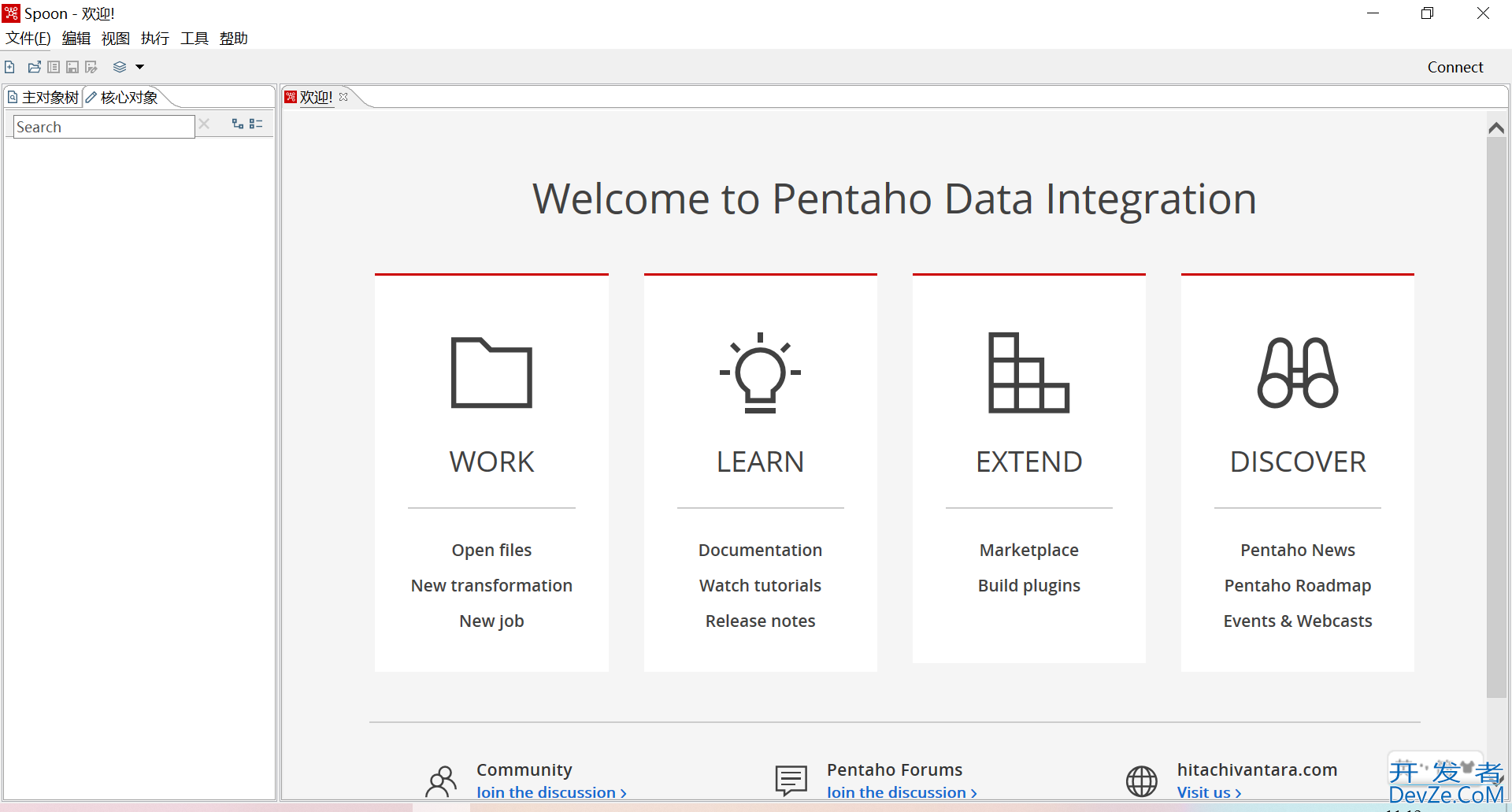Click the DISCOVER heading
The height and width of the screenshot is (812, 1512).
(x=1298, y=462)
